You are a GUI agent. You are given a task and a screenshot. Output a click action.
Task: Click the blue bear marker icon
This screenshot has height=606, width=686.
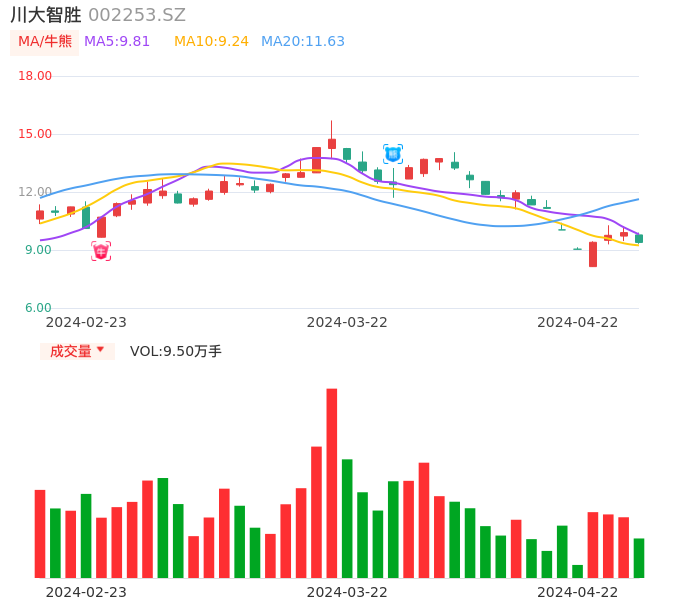(x=393, y=154)
